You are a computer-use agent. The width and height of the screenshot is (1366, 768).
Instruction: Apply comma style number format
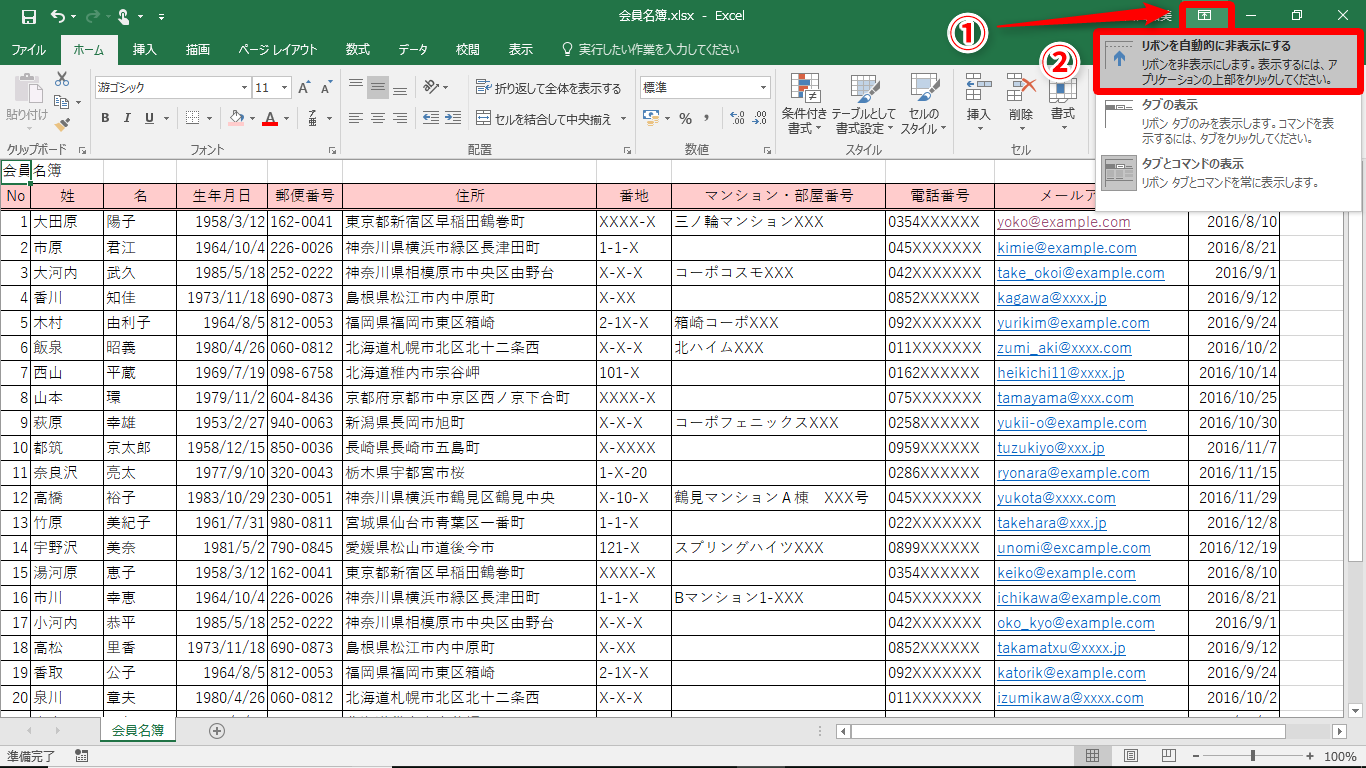pos(708,118)
